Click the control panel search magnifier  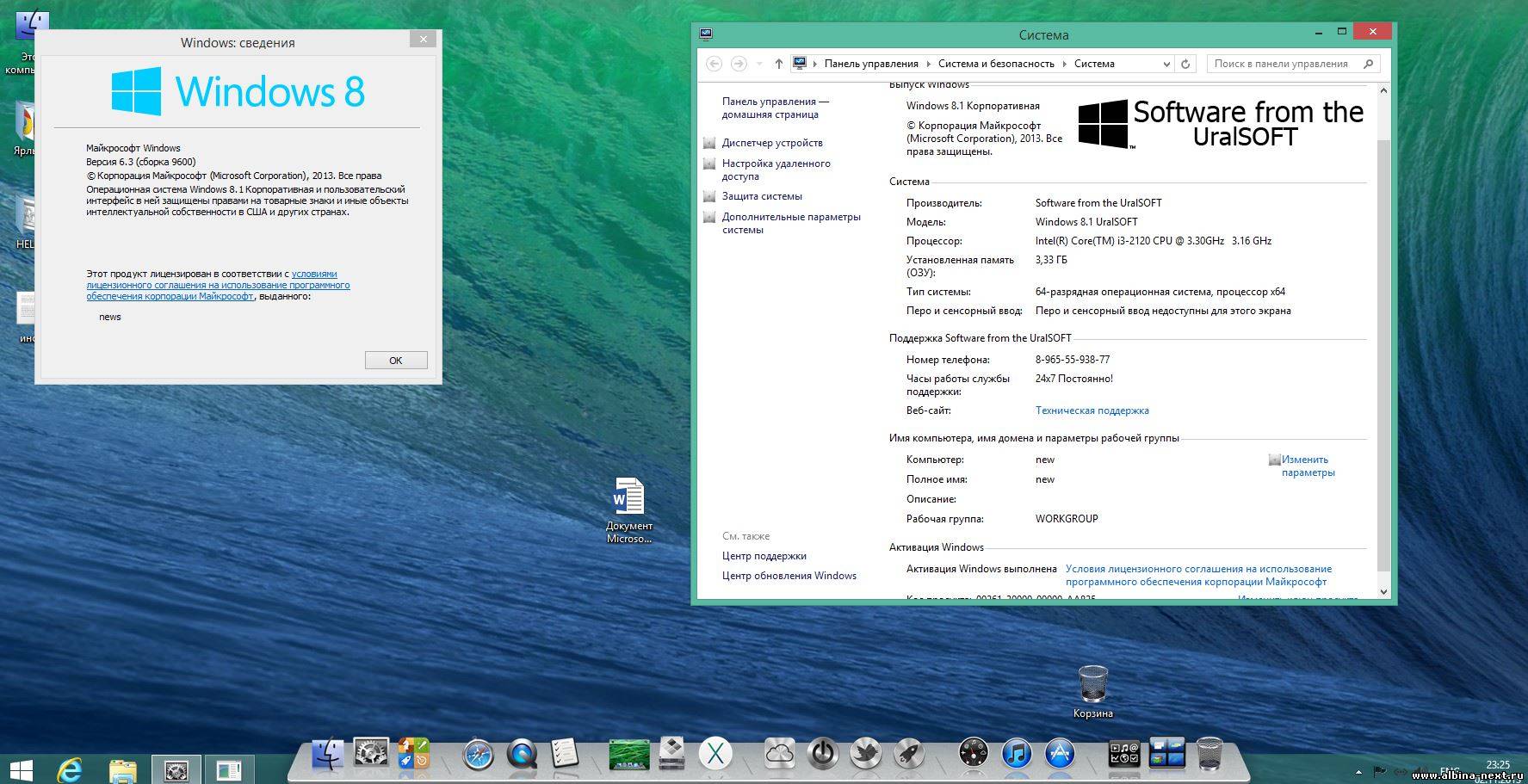pos(1369,64)
